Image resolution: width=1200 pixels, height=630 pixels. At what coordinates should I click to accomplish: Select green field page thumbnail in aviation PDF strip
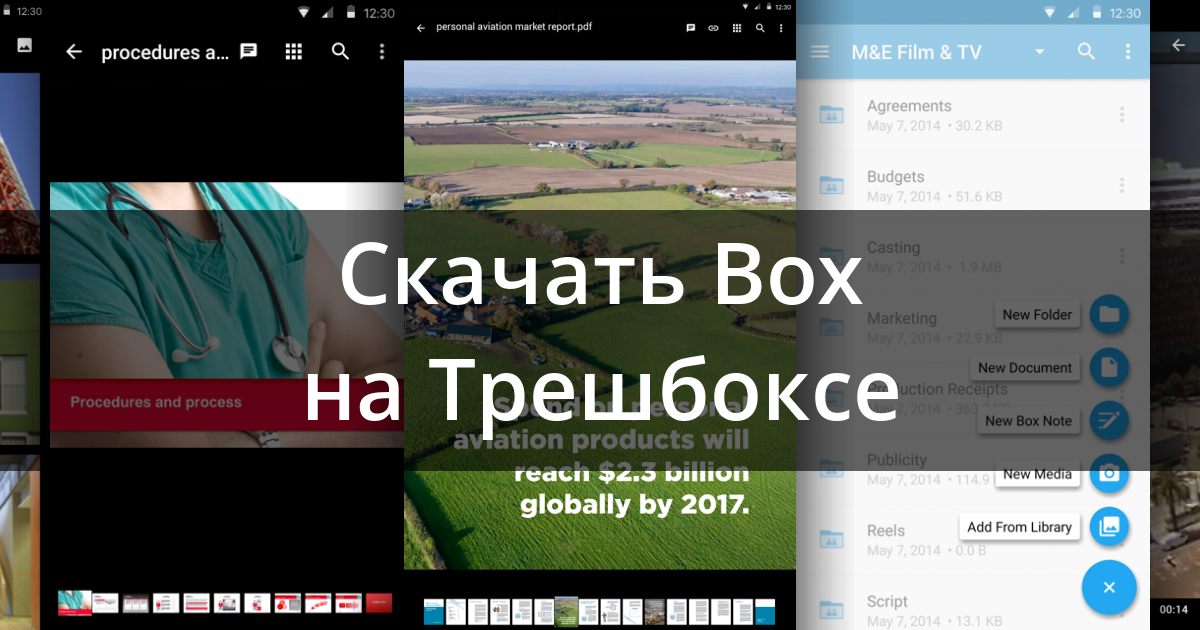[x=566, y=611]
